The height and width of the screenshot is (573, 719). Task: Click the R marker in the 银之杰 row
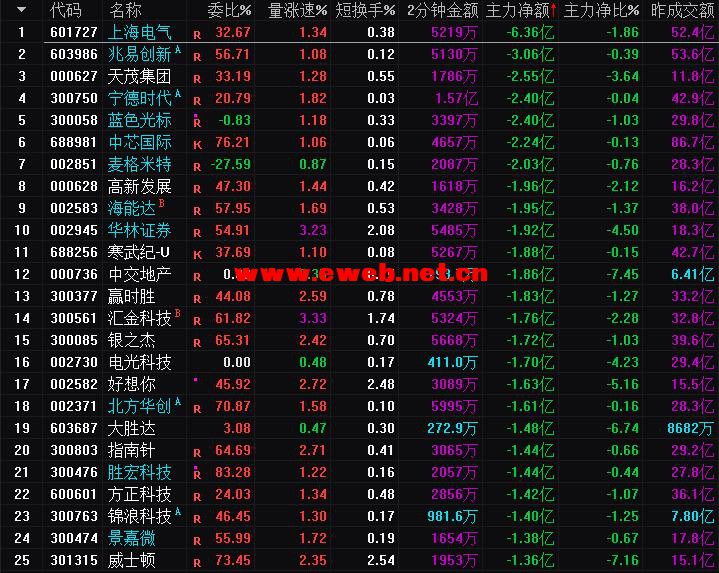[x=197, y=343]
